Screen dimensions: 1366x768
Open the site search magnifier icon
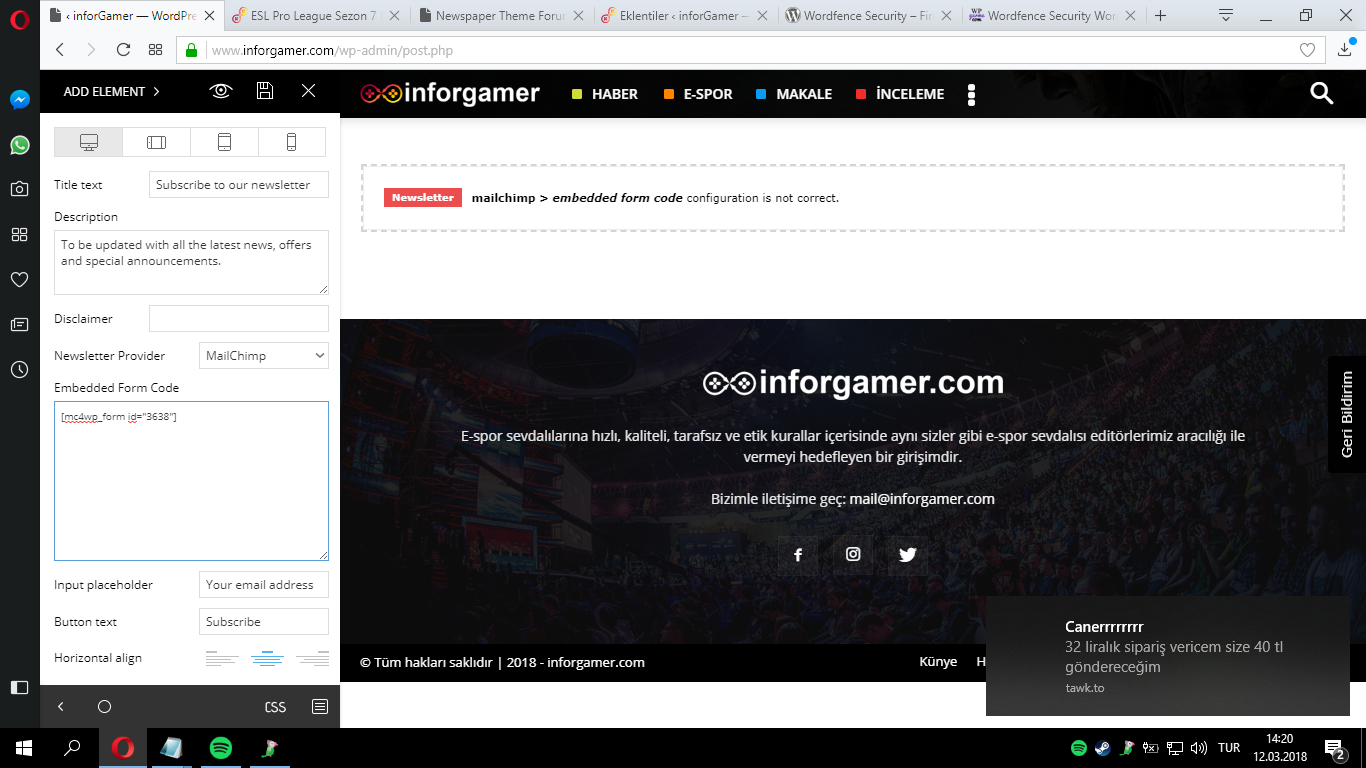1322,93
